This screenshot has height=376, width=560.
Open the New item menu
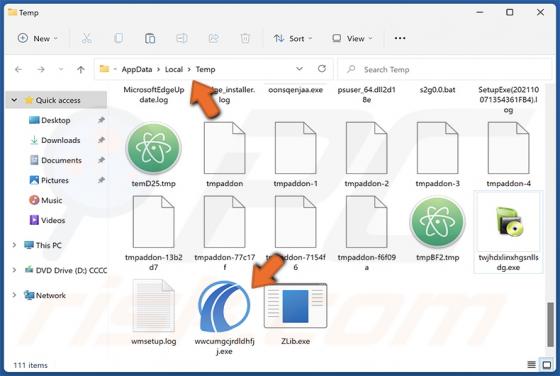coord(38,38)
